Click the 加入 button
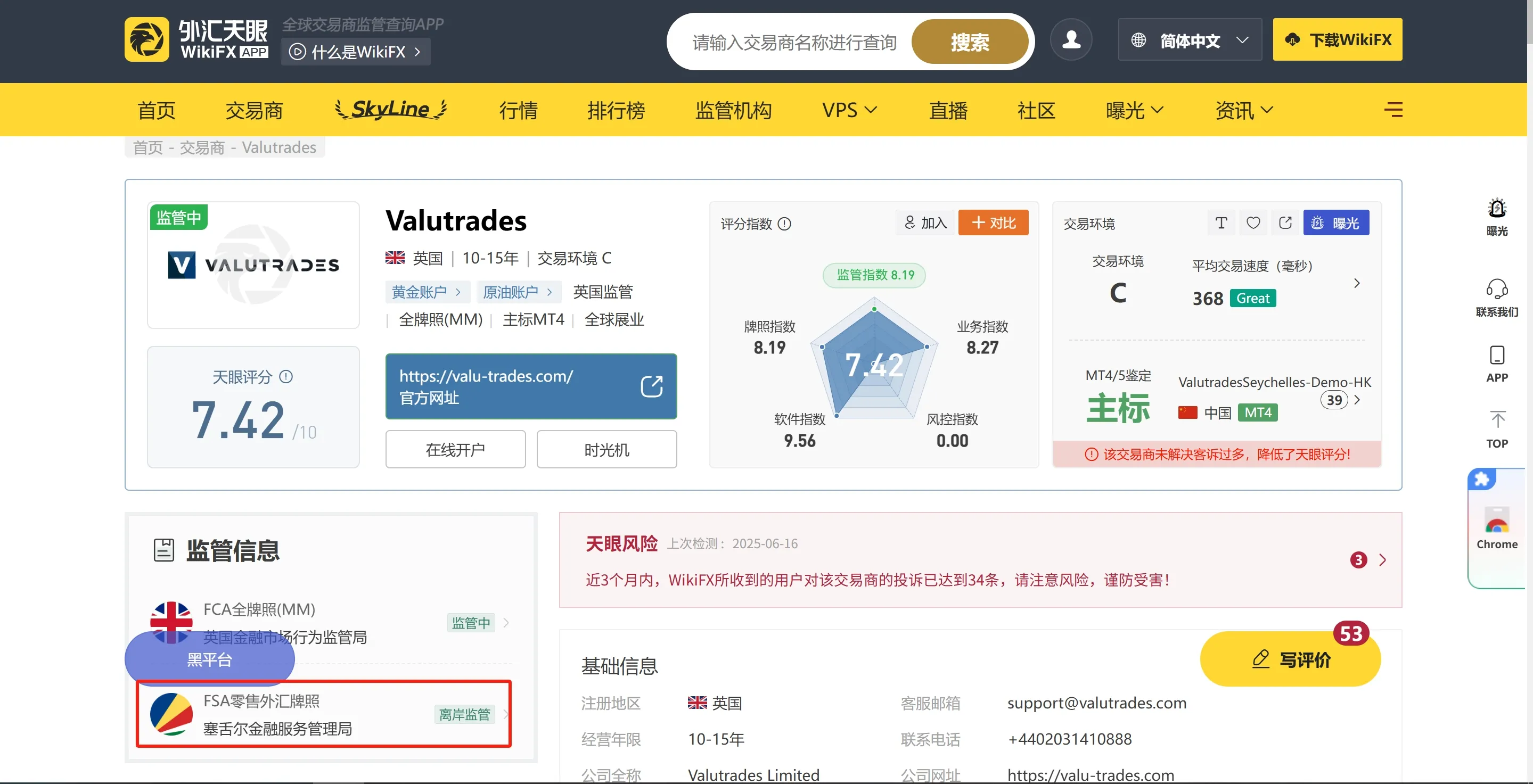 925,223
